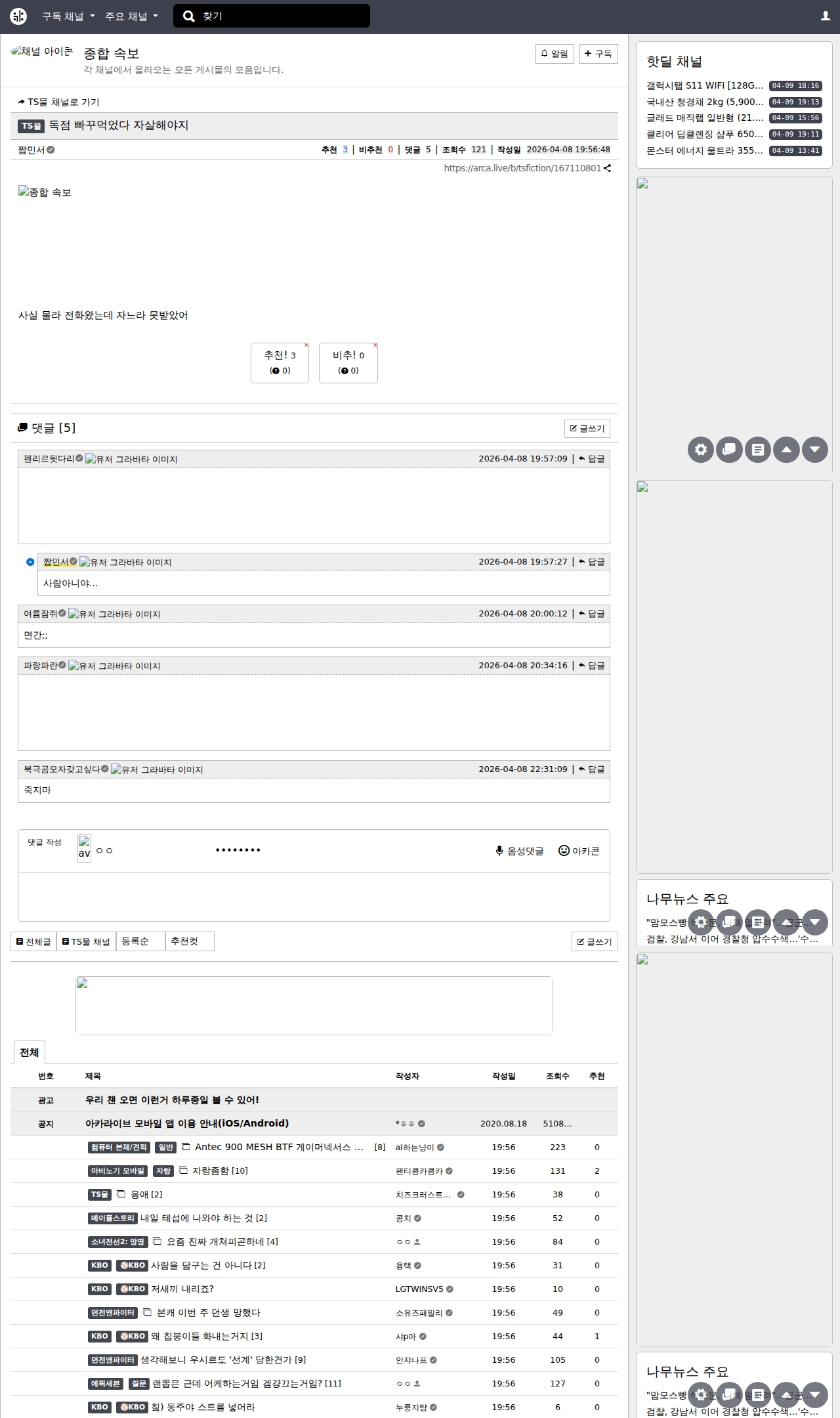Click blue circle icon beside 짭민서's reply
This screenshot has width=840, height=1418.
coord(30,562)
